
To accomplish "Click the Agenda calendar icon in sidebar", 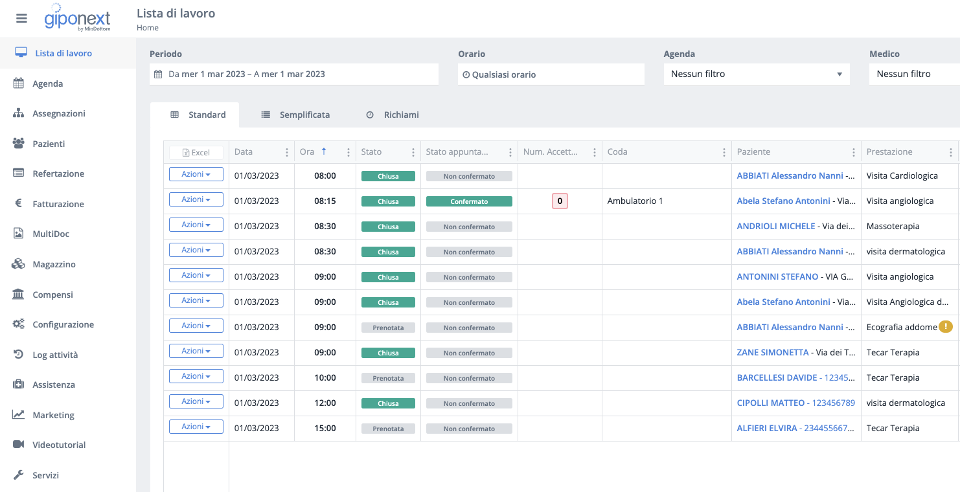I will point(18,83).
